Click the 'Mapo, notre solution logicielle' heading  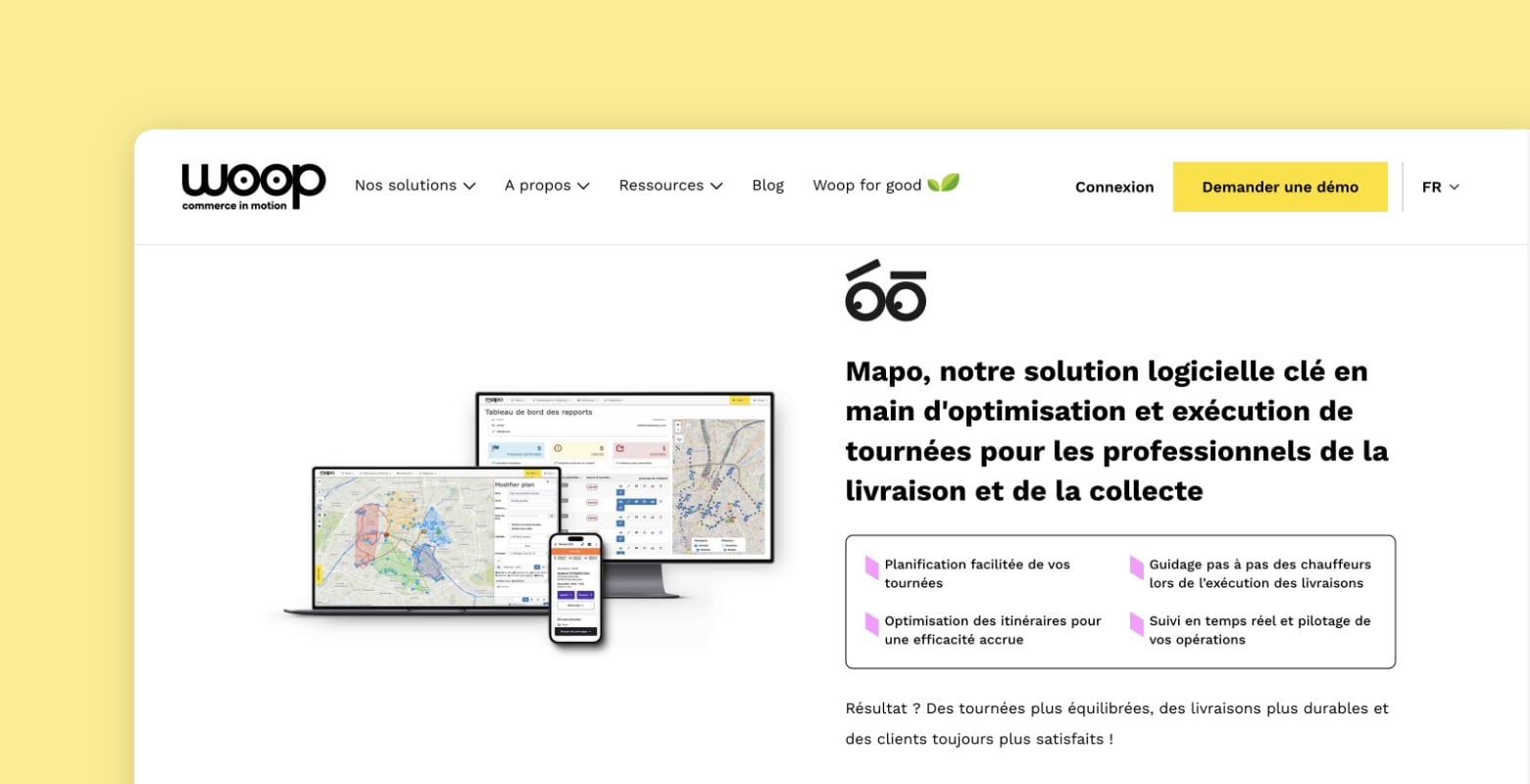coord(1116,430)
